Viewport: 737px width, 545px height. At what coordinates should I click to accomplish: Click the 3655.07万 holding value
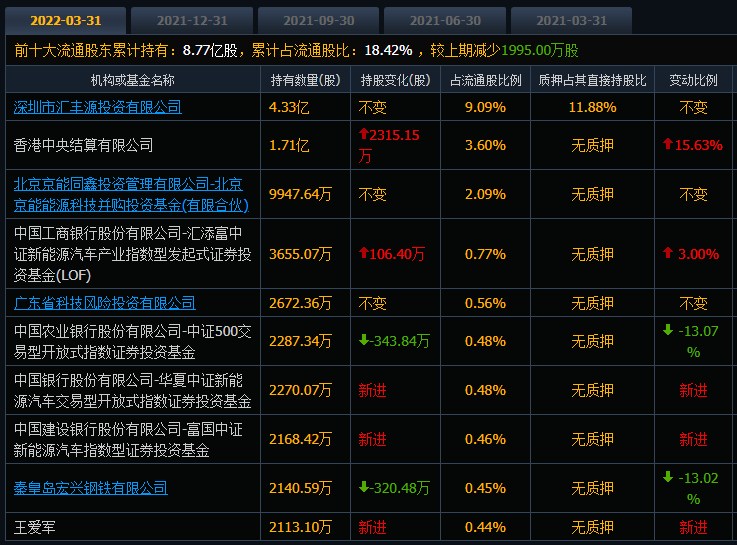pyautogui.click(x=300, y=254)
